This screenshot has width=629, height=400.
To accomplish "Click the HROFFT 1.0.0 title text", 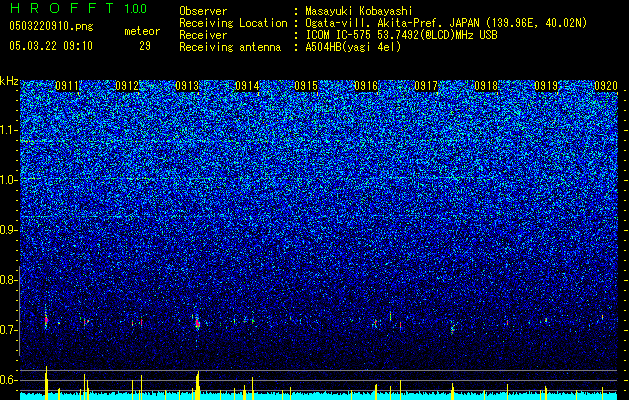I will click(x=78, y=8).
